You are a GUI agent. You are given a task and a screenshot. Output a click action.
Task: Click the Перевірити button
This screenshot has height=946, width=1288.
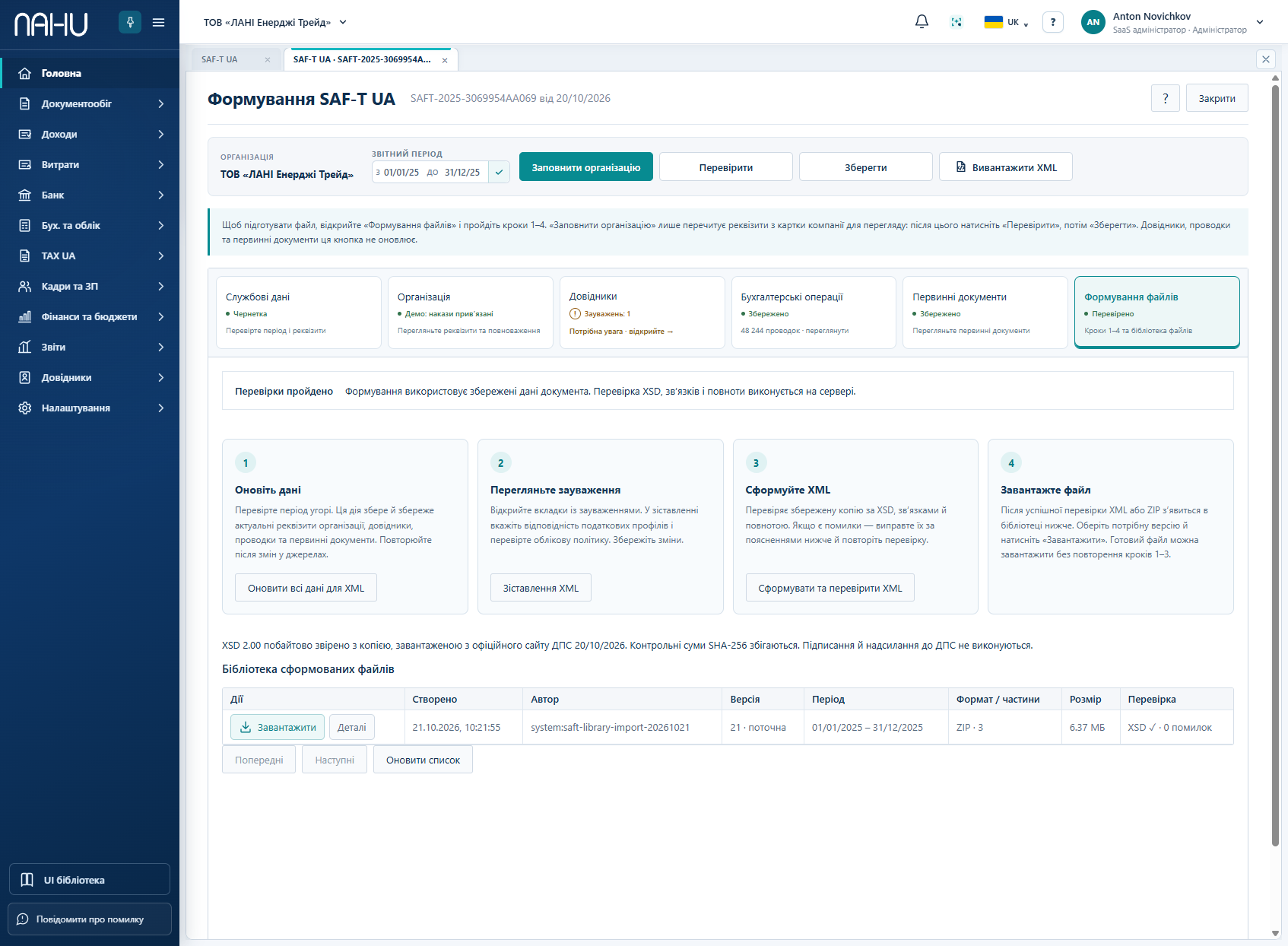(726, 167)
